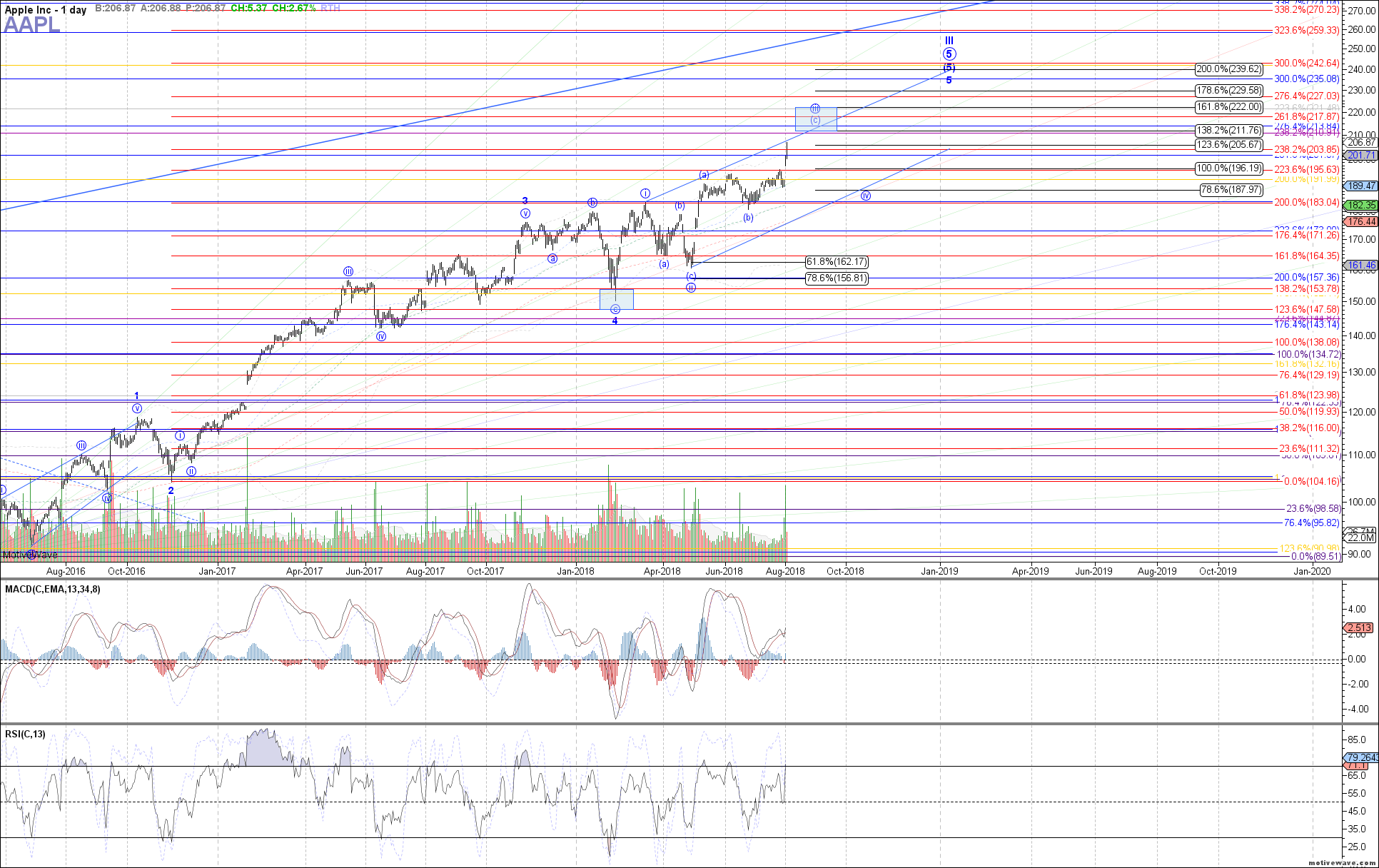The image size is (1379, 868).
Task: Click the red 276.4%(227.03) Fibonacci label
Action: [1306, 96]
